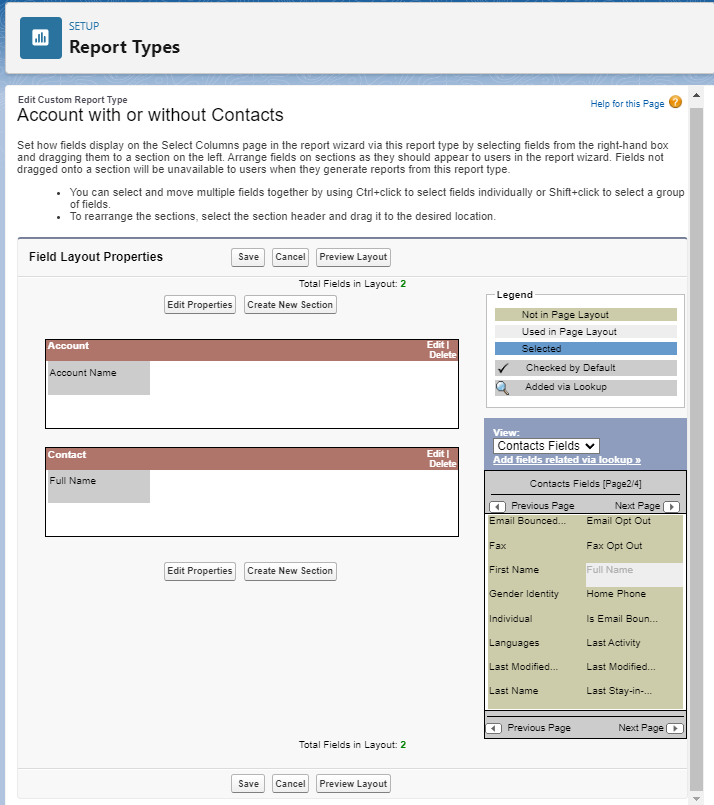This screenshot has width=714, height=805.
Task: Select the Full Name field in Contact section
Action: click(99, 486)
